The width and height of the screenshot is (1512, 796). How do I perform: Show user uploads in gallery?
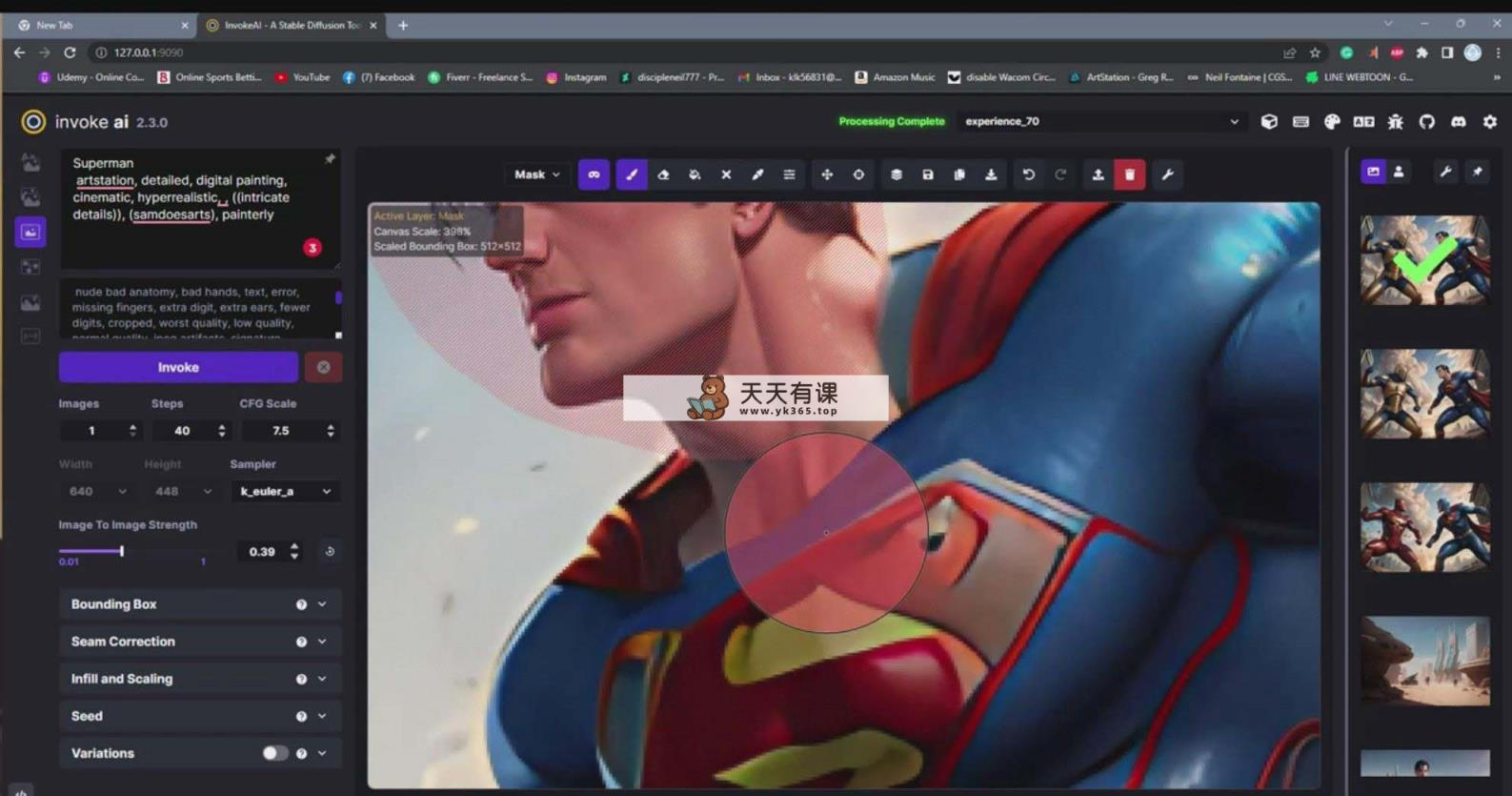(1399, 172)
